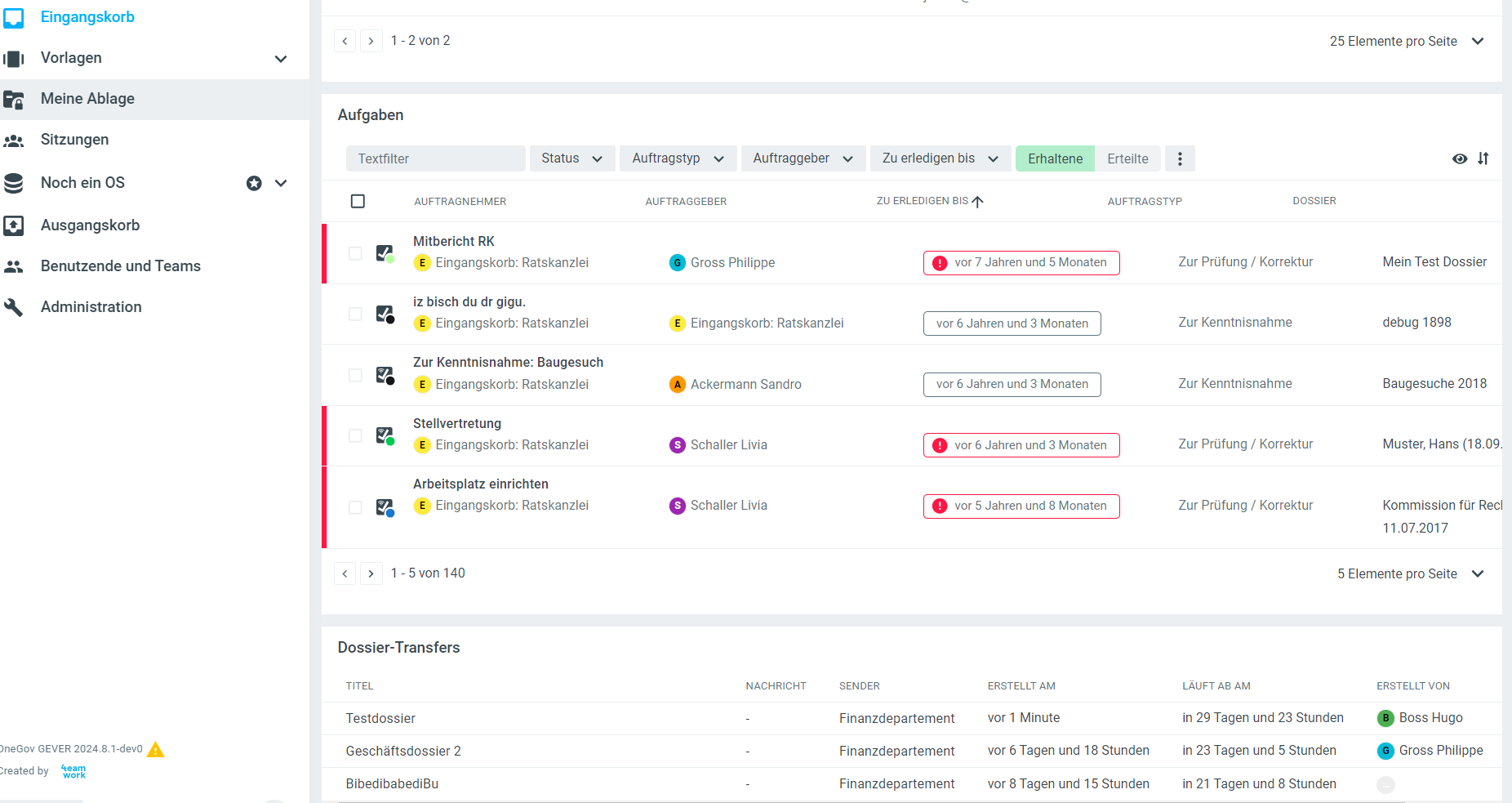Sort by Zu erledigen bis column header

point(923,201)
